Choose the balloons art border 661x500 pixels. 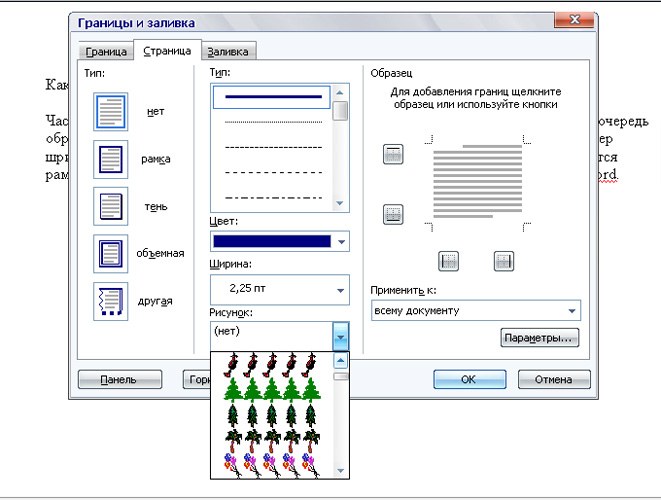[271, 466]
